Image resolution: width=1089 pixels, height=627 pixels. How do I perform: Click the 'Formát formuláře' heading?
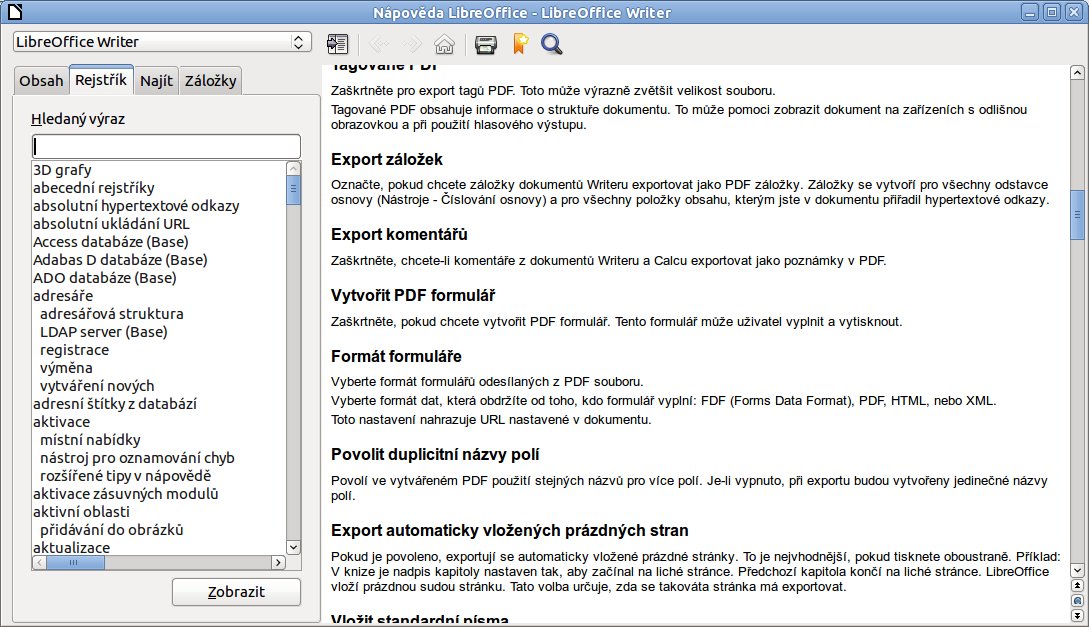397,356
